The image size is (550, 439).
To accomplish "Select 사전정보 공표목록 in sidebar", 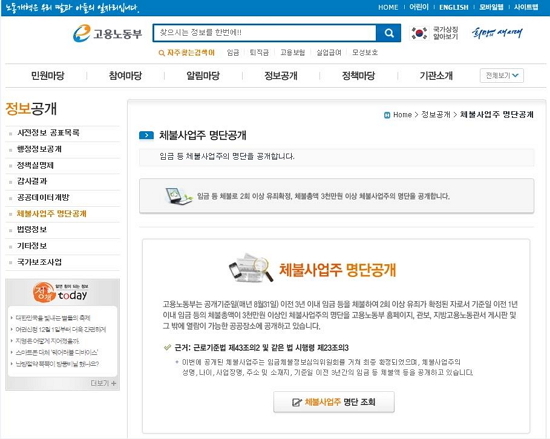I will [x=48, y=133].
